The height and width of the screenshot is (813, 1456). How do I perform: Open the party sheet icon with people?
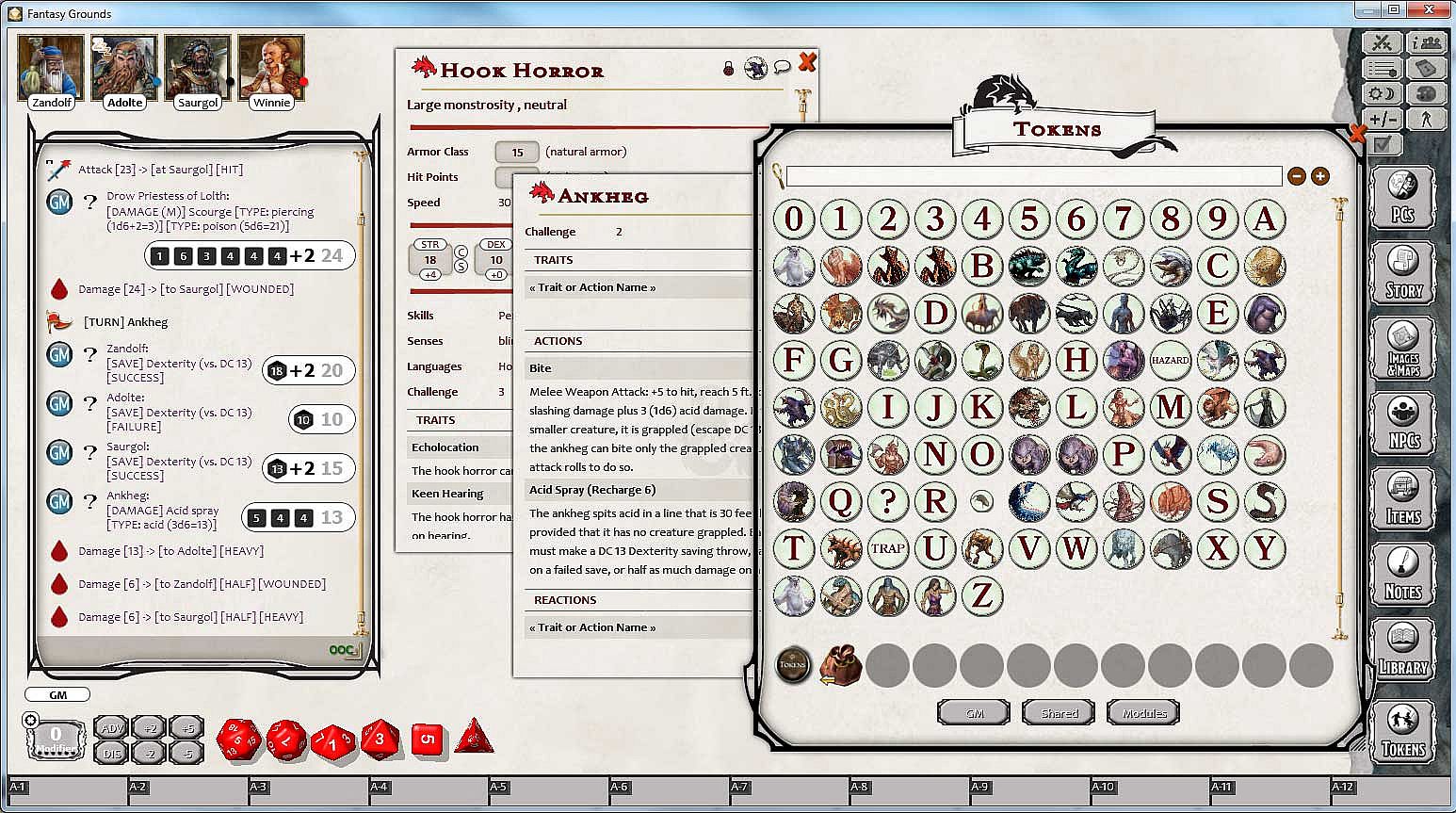point(1425,42)
